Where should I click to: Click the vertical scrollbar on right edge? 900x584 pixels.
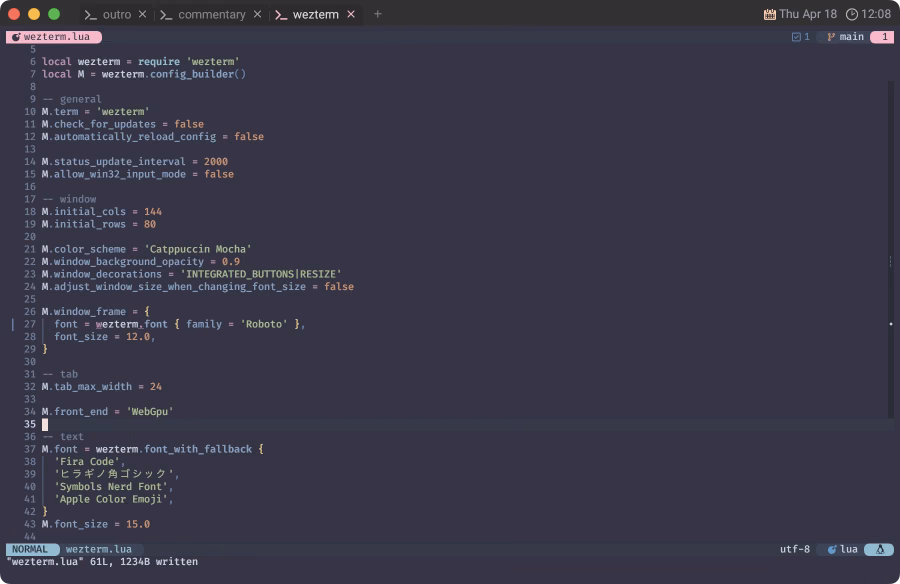[891, 250]
